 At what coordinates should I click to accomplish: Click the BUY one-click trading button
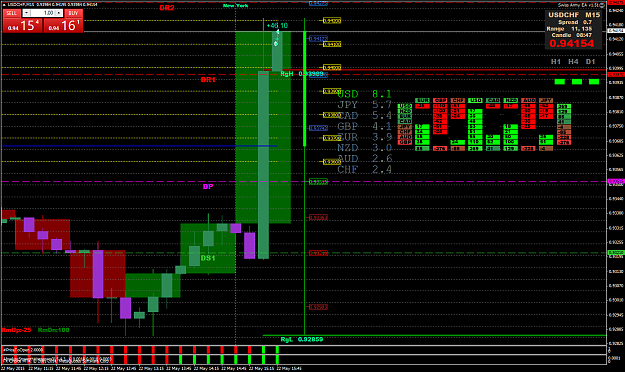tap(73, 13)
